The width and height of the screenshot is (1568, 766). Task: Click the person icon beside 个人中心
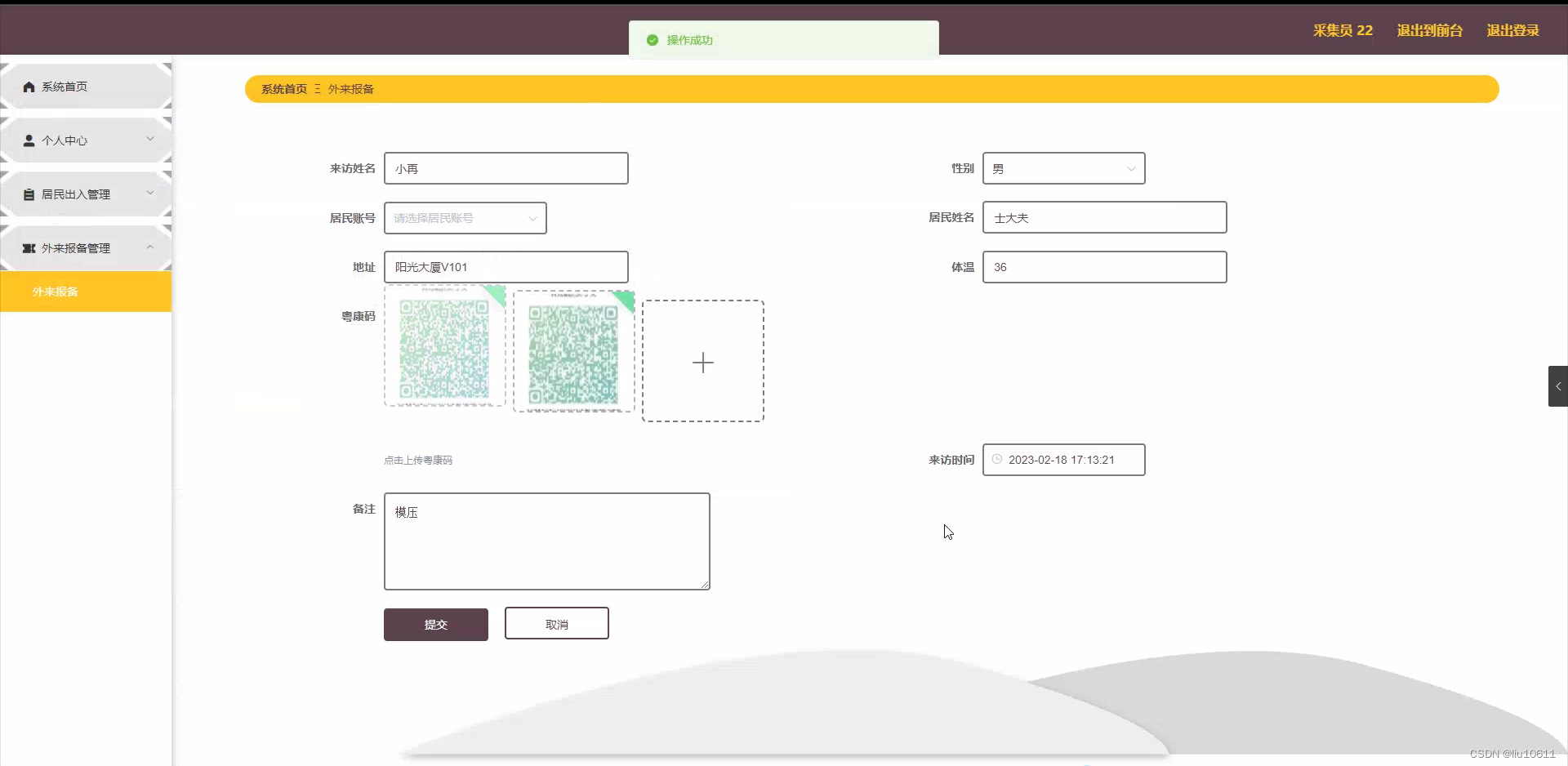click(29, 140)
